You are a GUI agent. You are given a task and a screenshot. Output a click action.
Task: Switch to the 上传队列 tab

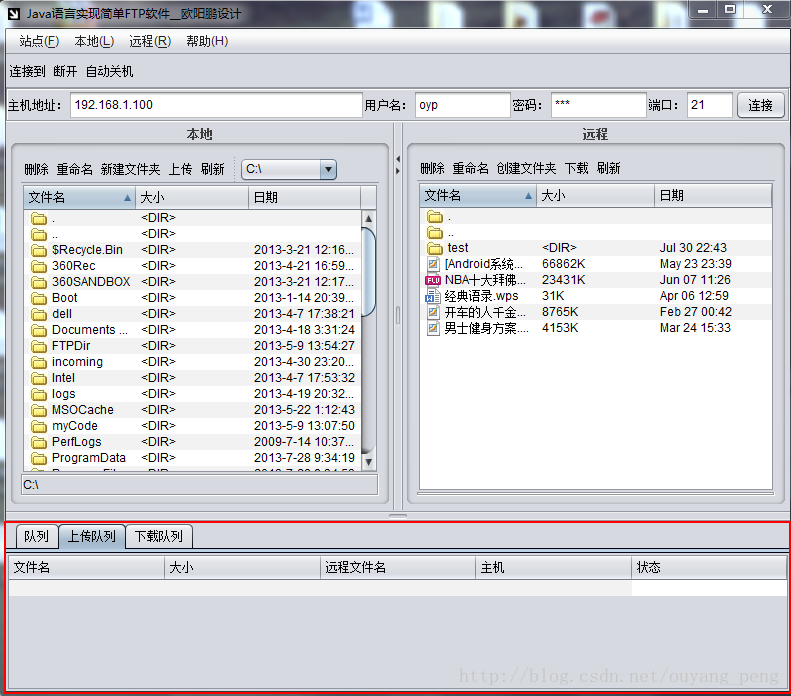[92, 536]
